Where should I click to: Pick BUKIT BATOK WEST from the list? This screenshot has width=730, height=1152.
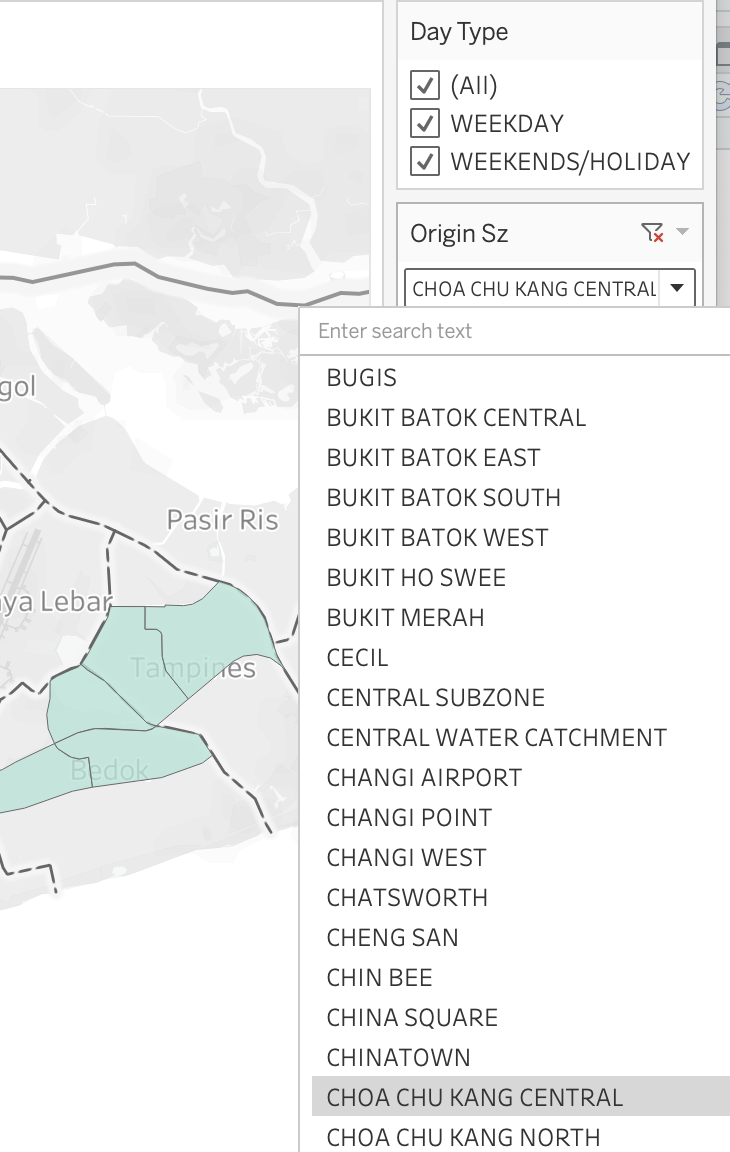437,538
